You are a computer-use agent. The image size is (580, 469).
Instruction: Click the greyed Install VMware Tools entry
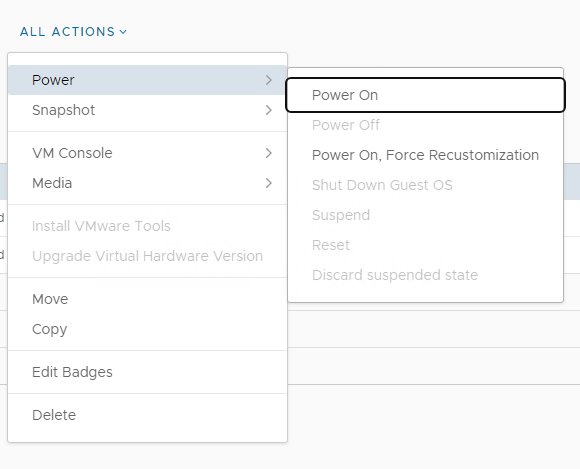coord(147,226)
